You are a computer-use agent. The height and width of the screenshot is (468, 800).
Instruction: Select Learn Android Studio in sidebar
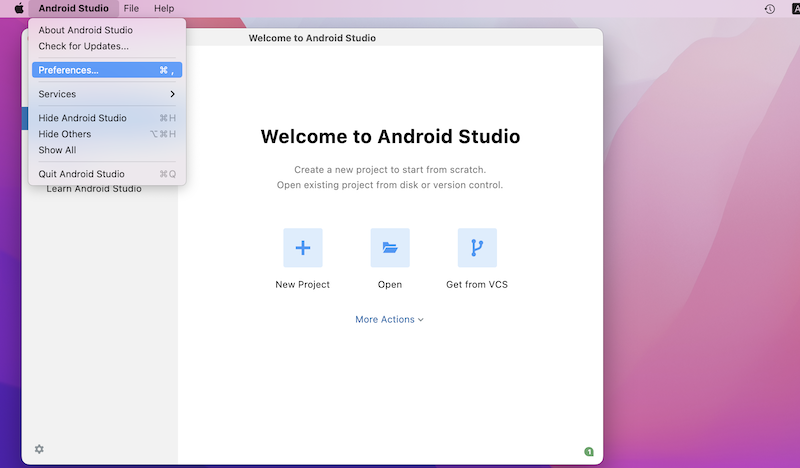(94, 189)
